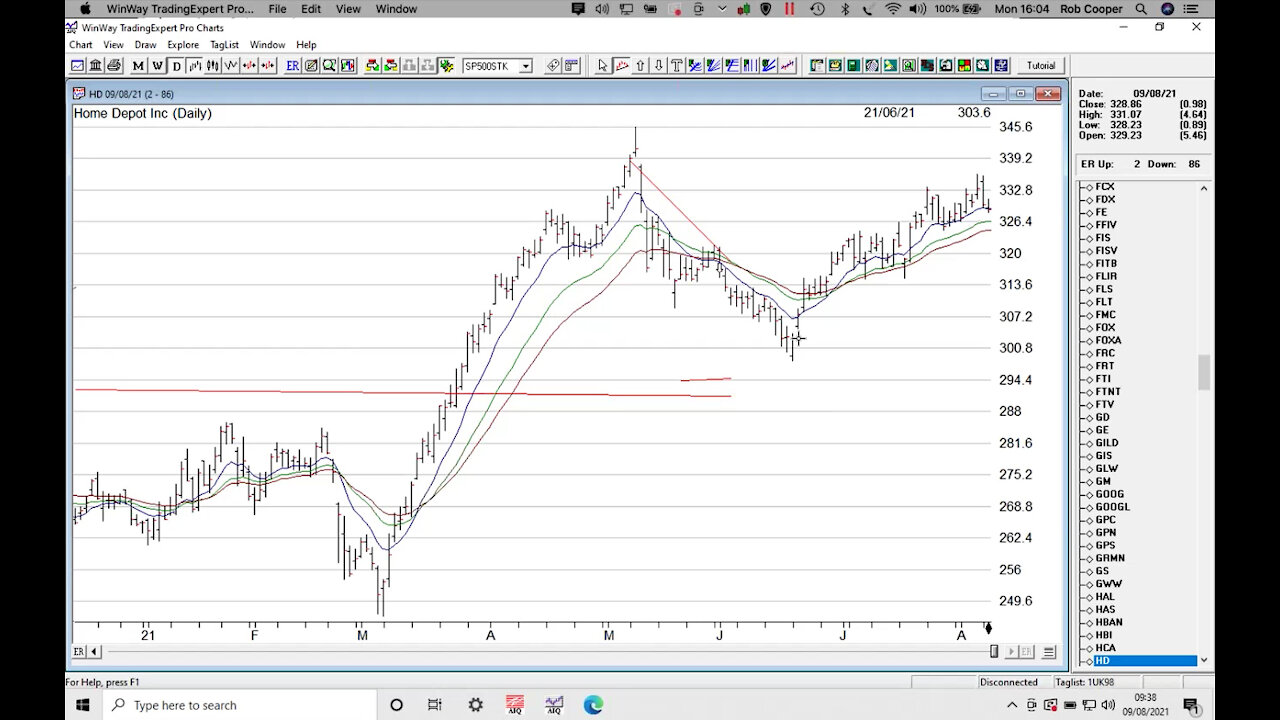Viewport: 1280px width, 720px height.
Task: Click the green calculator launcher icon
Action: pyautogui.click(x=853, y=66)
